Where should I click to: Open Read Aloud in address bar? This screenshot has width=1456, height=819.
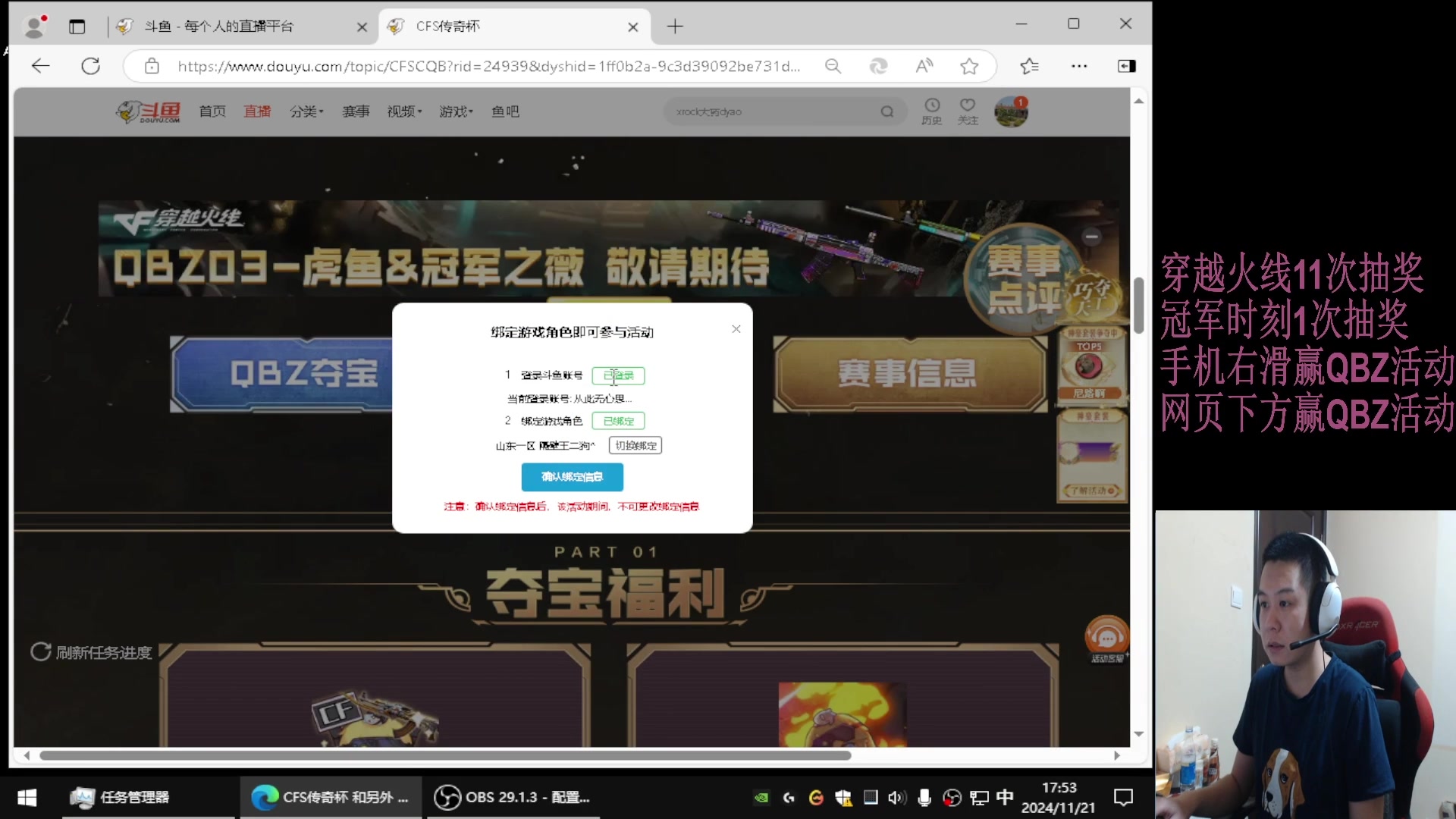(x=924, y=66)
